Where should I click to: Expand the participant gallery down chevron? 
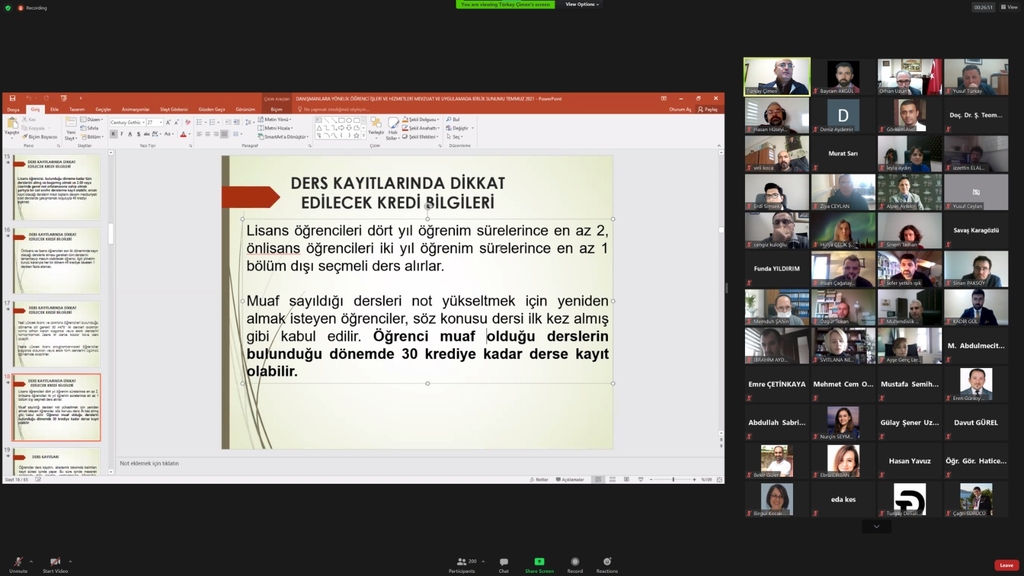pyautogui.click(x=876, y=526)
